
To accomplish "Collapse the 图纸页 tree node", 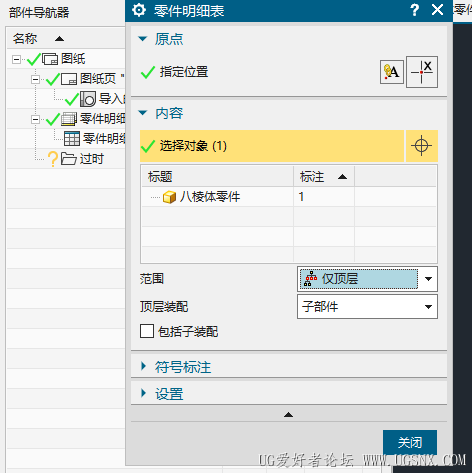I will pos(35,79).
